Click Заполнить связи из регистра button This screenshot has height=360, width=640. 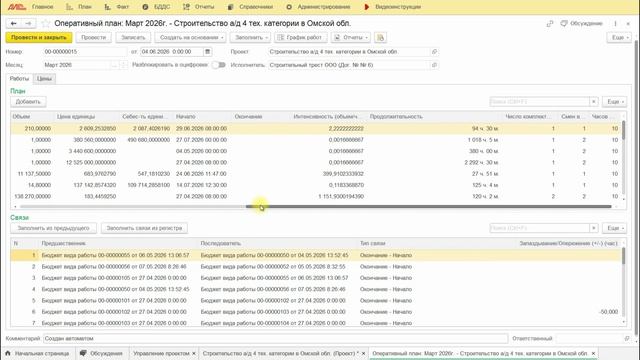(144, 228)
